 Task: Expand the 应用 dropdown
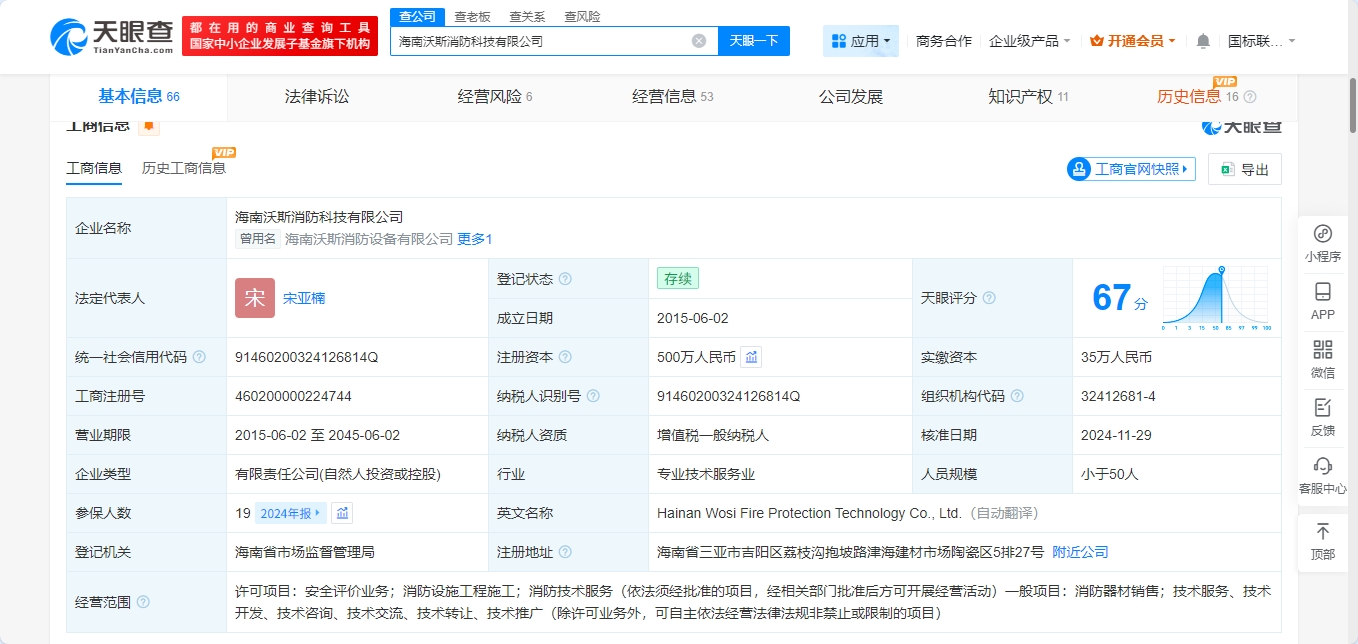click(861, 41)
